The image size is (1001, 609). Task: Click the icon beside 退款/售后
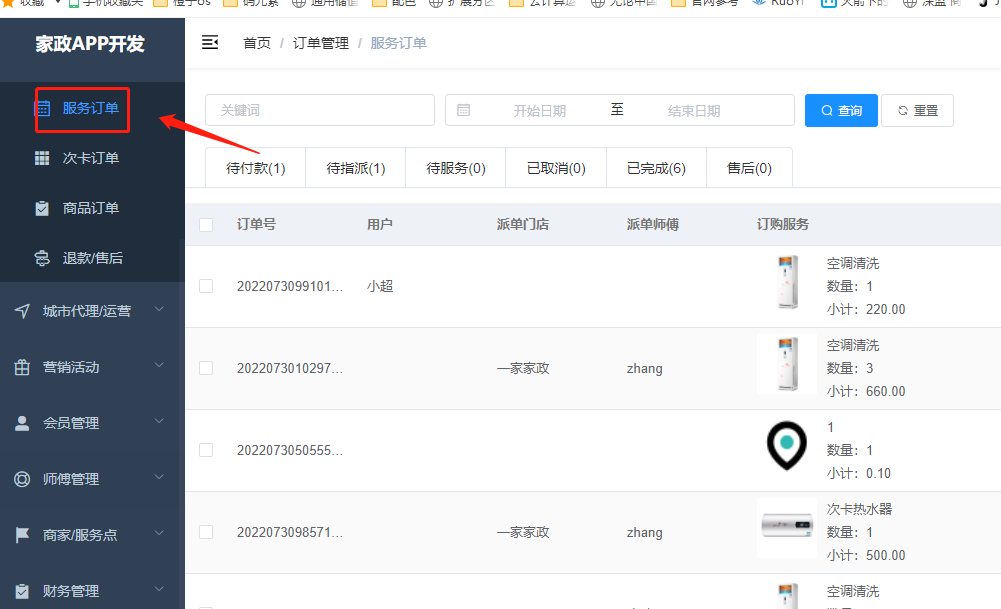(x=42, y=258)
